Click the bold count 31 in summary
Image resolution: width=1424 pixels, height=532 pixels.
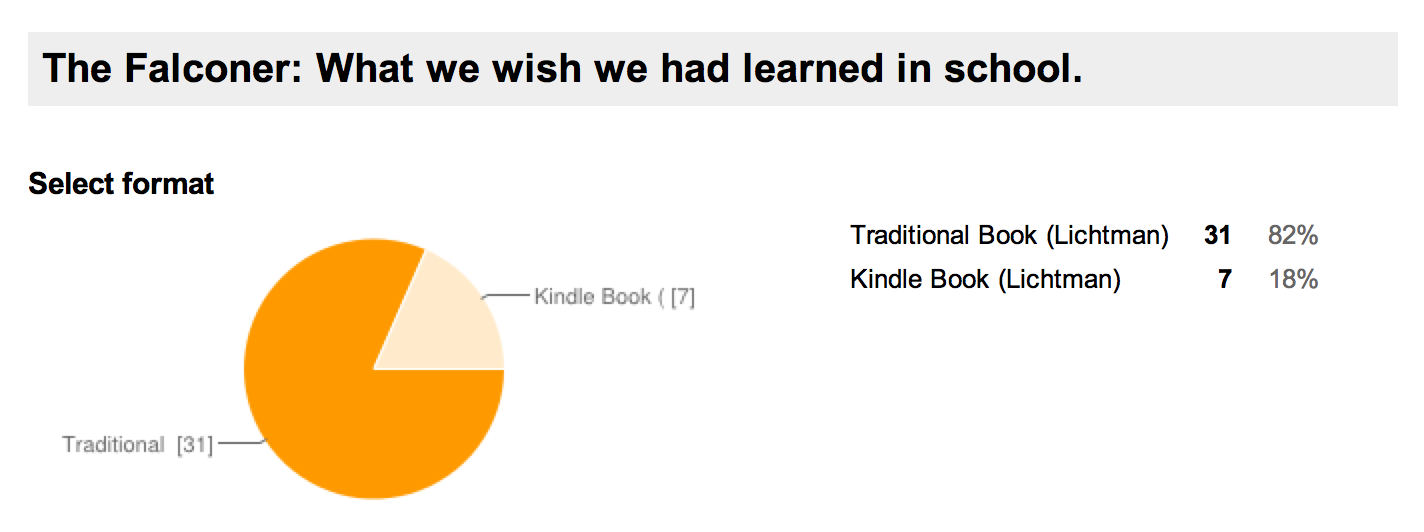1217,236
